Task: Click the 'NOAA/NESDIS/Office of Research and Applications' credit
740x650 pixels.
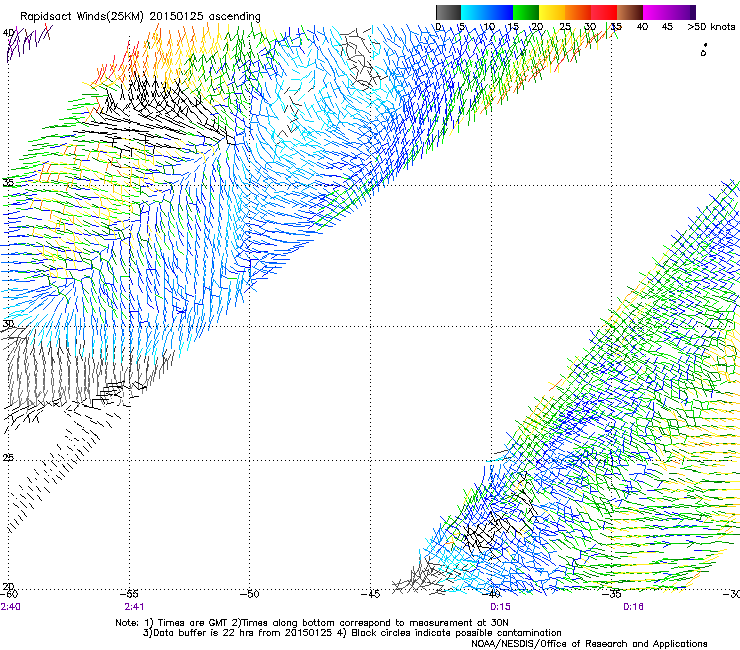Action: coord(589,644)
